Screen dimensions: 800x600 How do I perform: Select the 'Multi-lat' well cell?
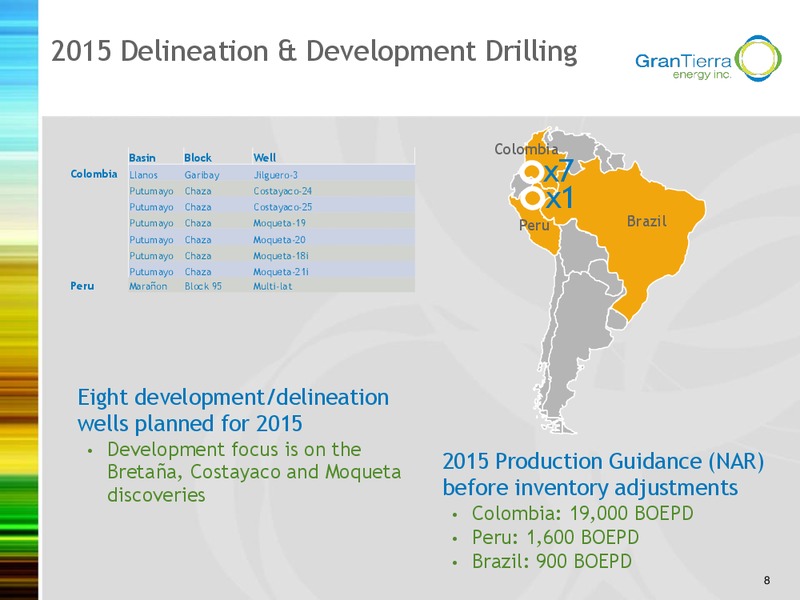coord(272,286)
